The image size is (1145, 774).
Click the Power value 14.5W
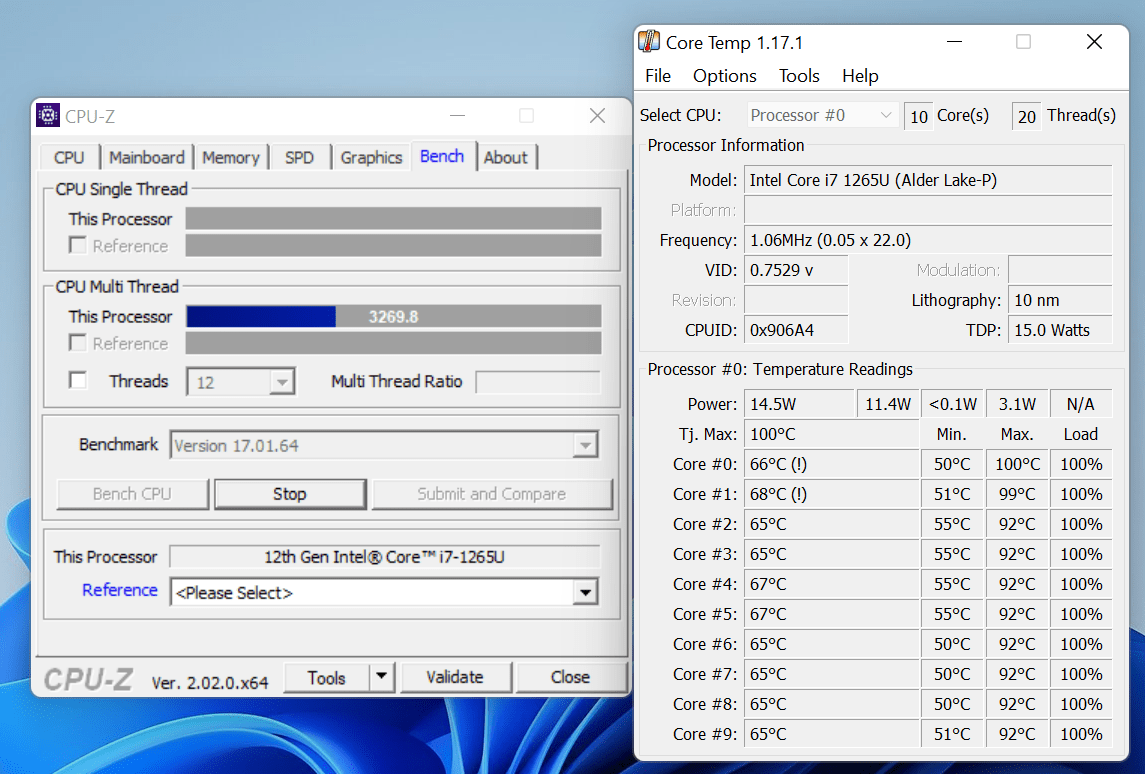[800, 404]
